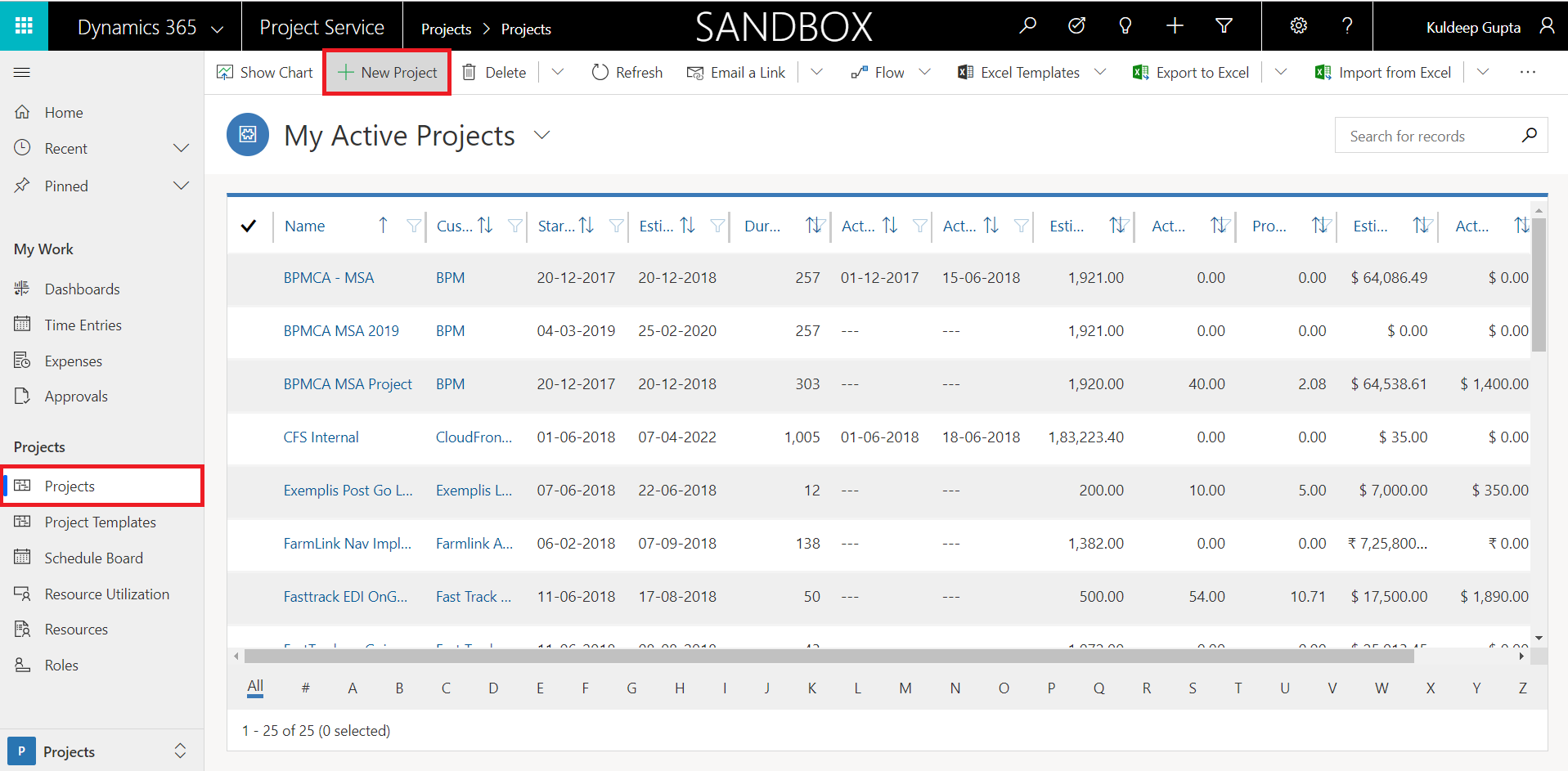Screen dimensions: 1568x771
Task: Click the Projects breadcrumb first item
Action: tap(446, 29)
